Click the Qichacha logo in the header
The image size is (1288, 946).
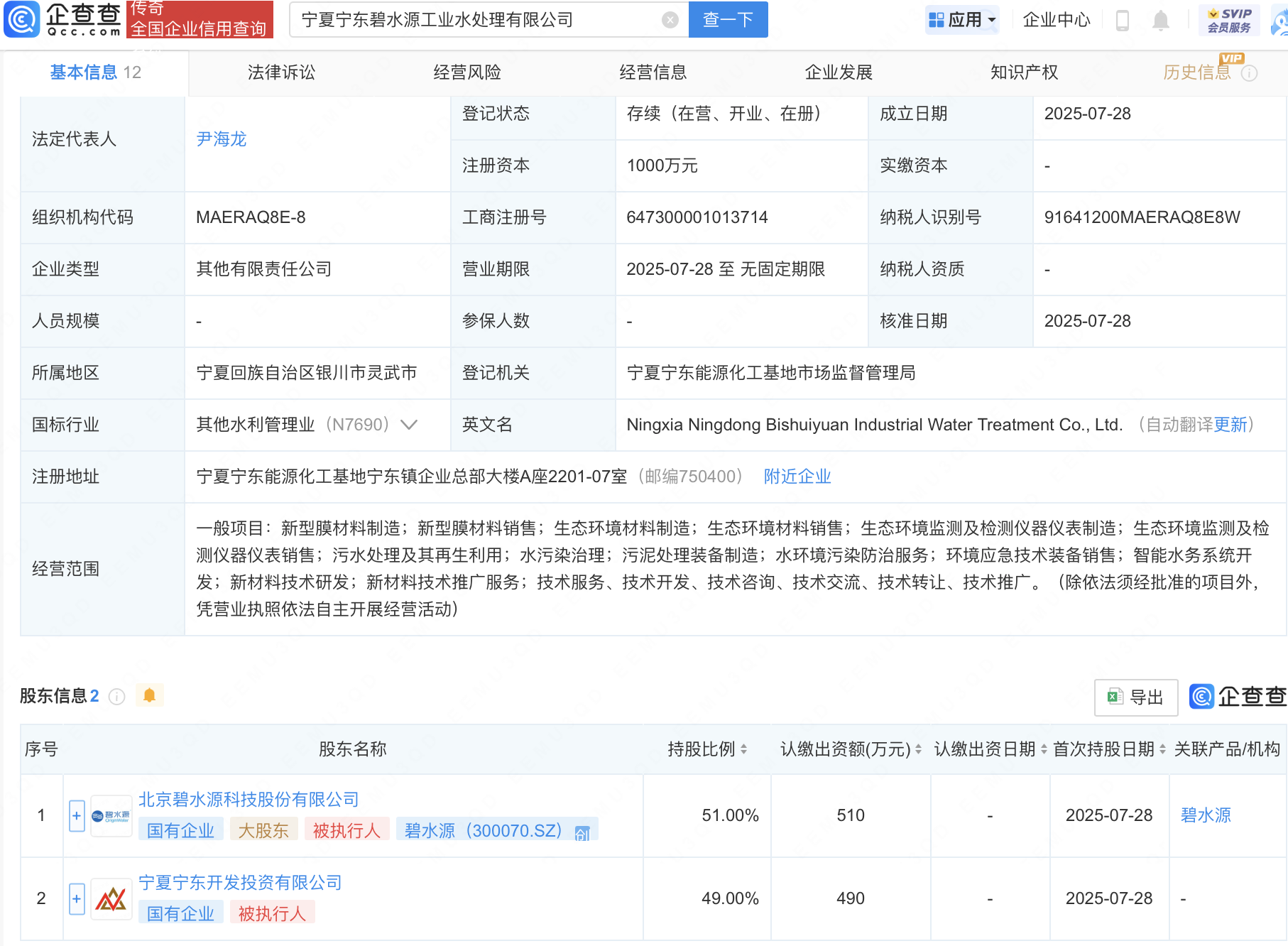[x=62, y=19]
